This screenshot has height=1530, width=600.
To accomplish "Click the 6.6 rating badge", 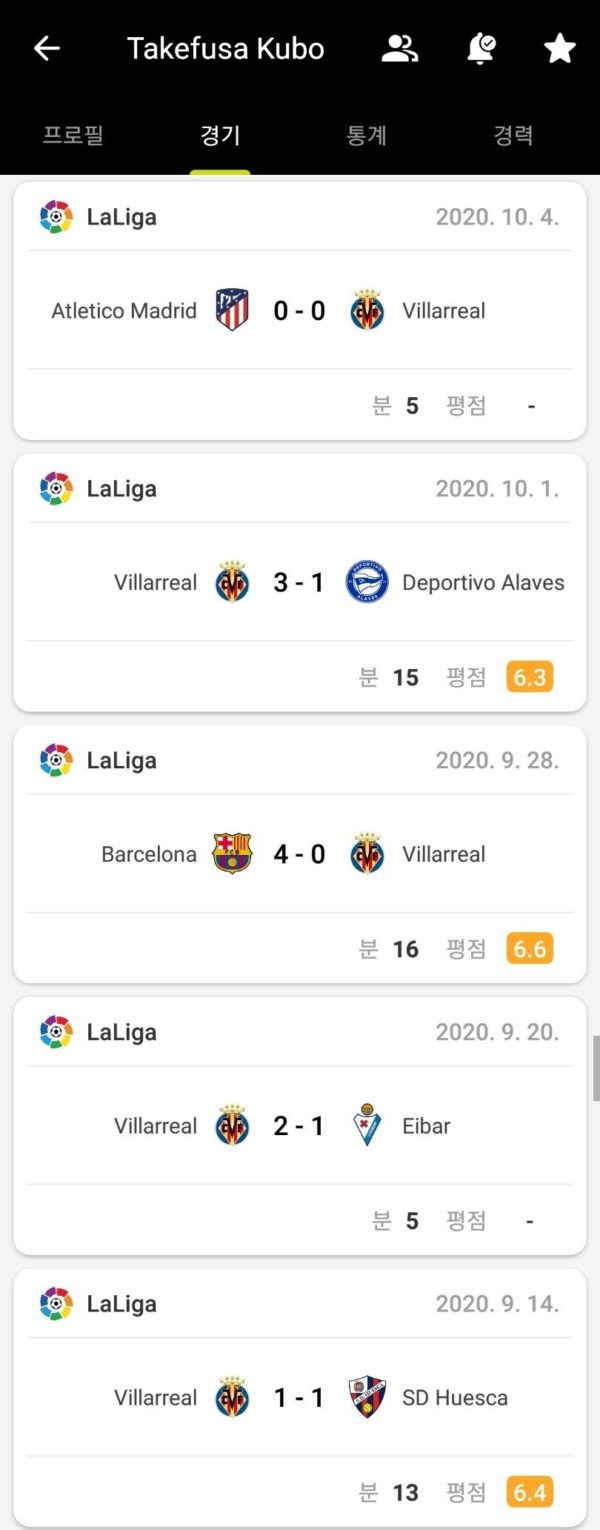I will pos(529,949).
